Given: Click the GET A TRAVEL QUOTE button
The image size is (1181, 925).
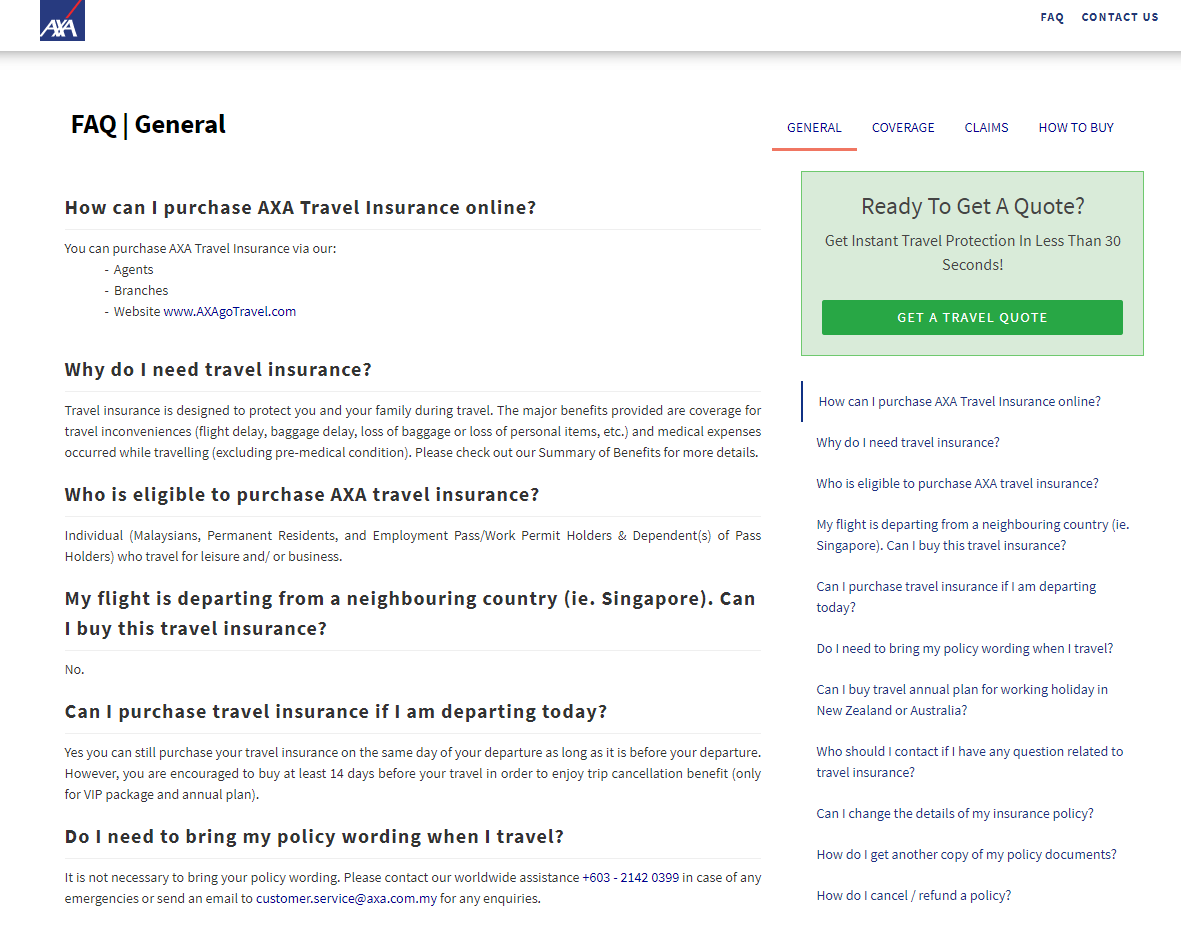Looking at the screenshot, I should [x=971, y=317].
